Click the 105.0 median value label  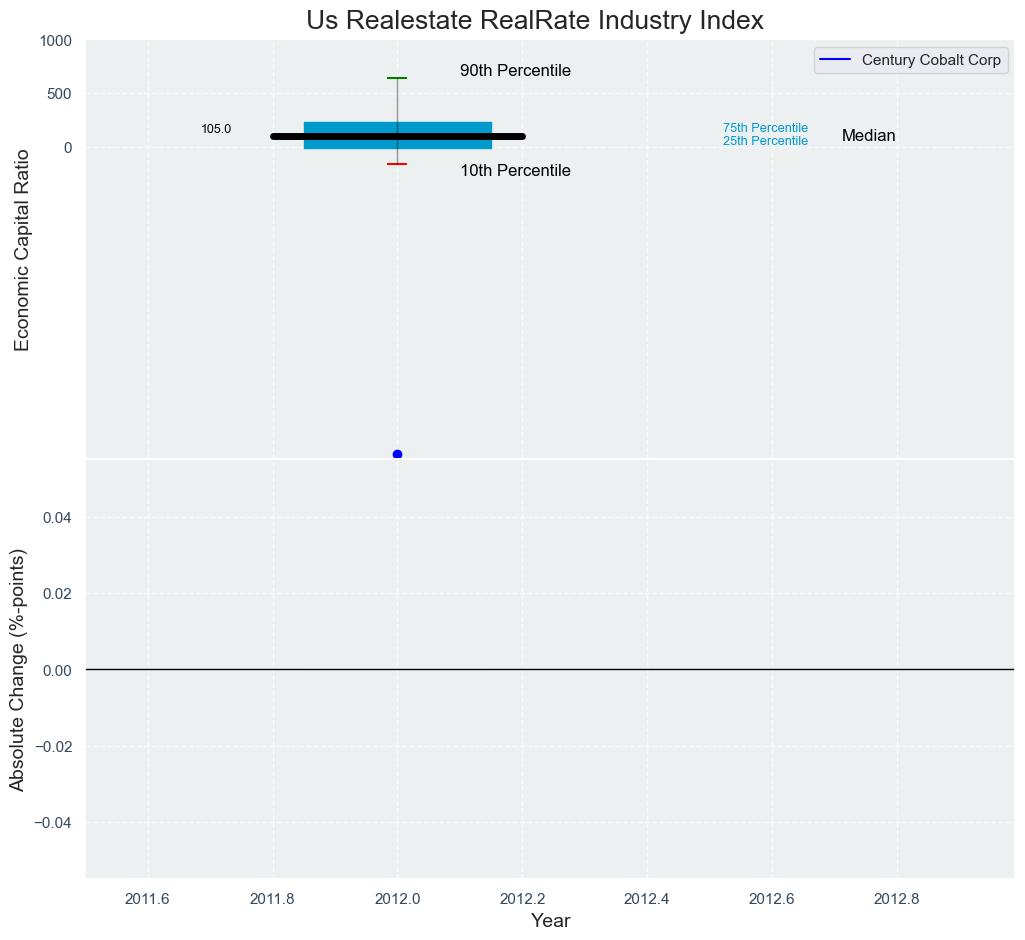pyautogui.click(x=216, y=129)
